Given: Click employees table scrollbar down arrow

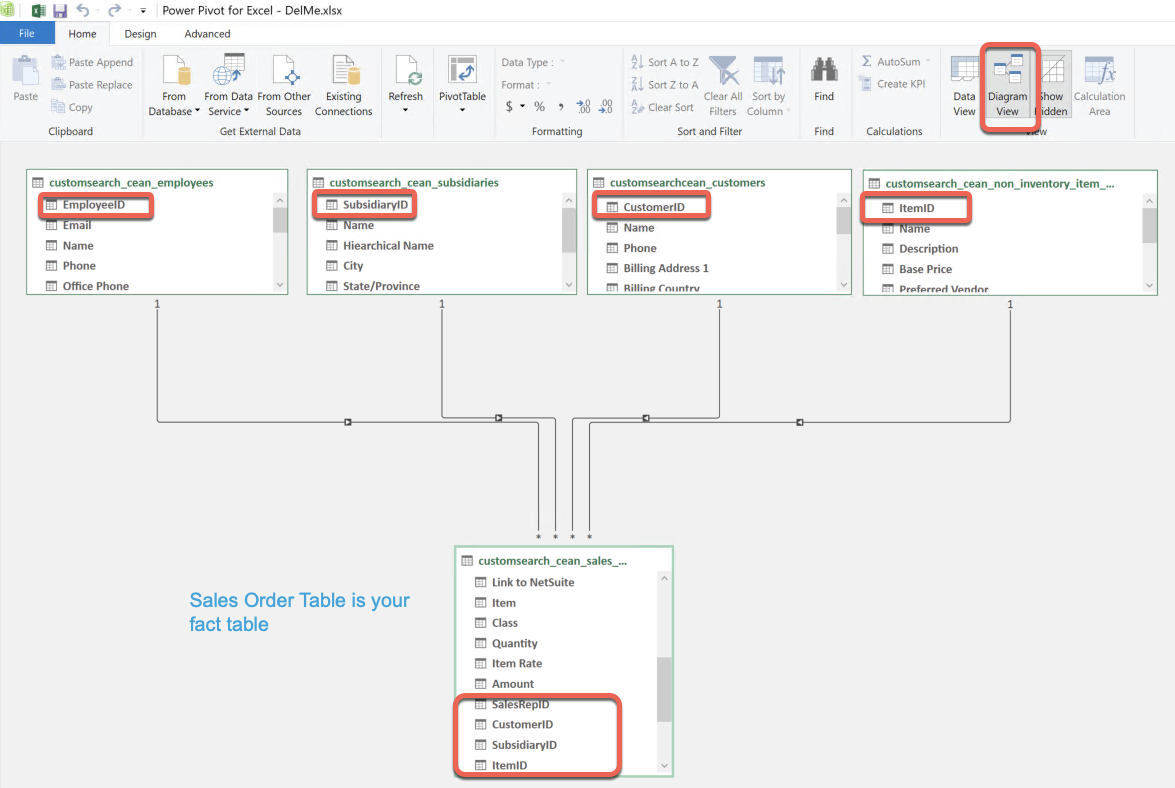Looking at the screenshot, I should 280,285.
